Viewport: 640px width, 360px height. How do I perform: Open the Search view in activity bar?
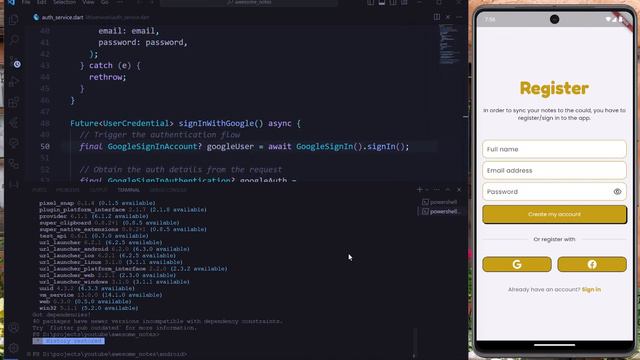[13, 40]
